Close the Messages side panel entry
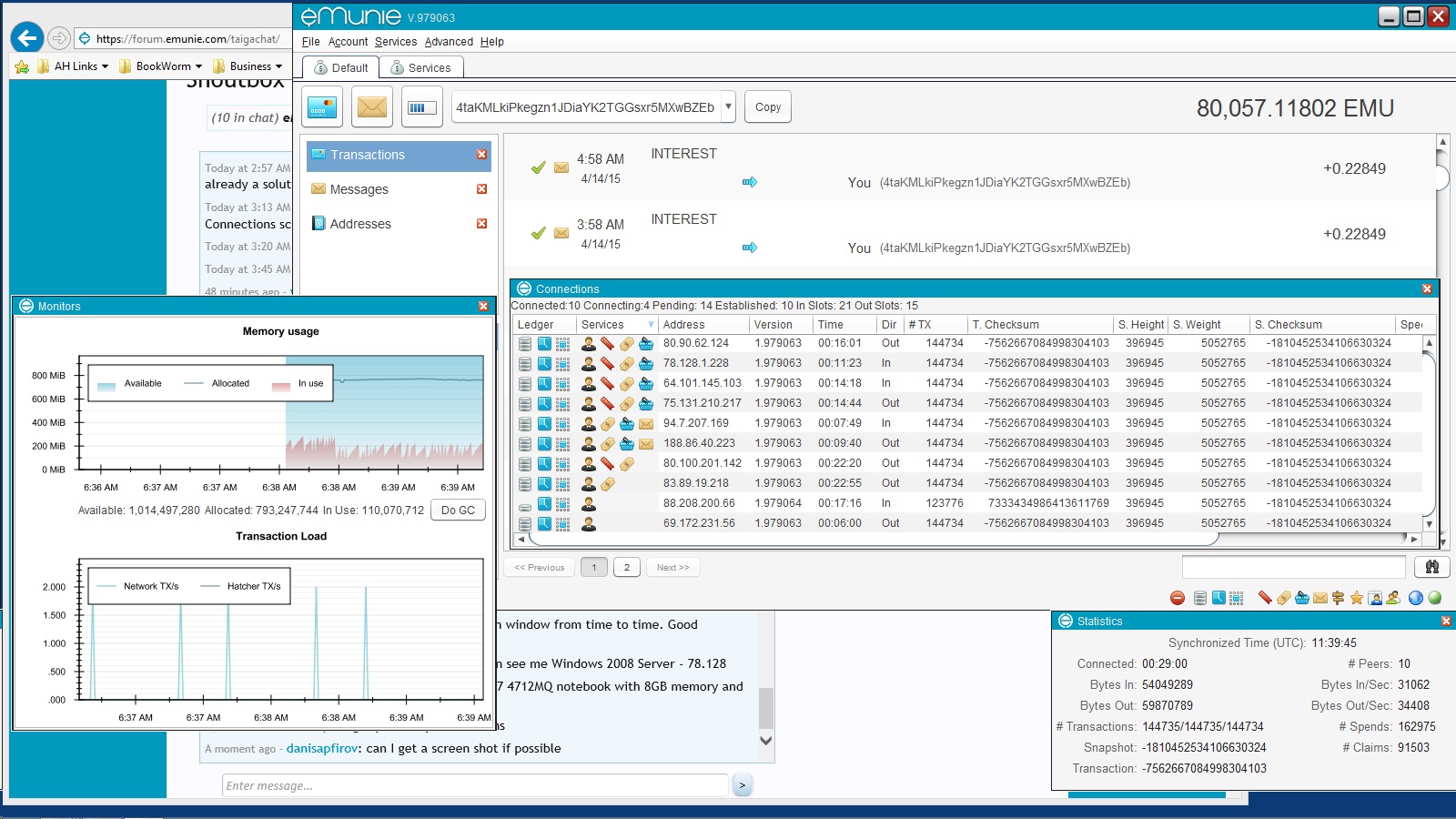Image resolution: width=1456 pixels, height=819 pixels. [482, 189]
